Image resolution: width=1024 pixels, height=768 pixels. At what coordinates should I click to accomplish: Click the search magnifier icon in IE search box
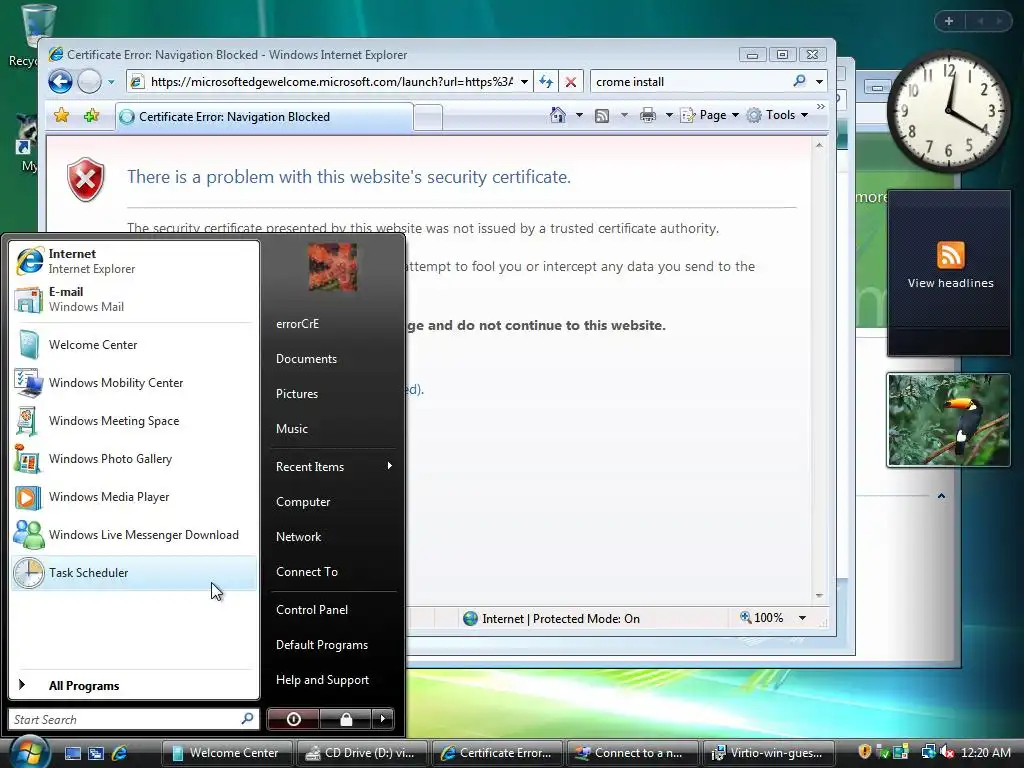click(799, 81)
